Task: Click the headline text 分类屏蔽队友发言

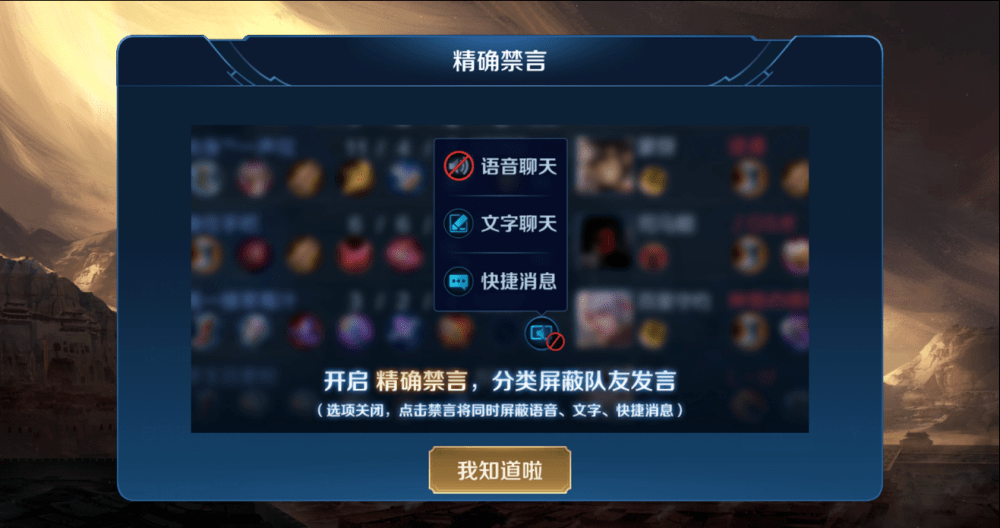Action: click(584, 381)
